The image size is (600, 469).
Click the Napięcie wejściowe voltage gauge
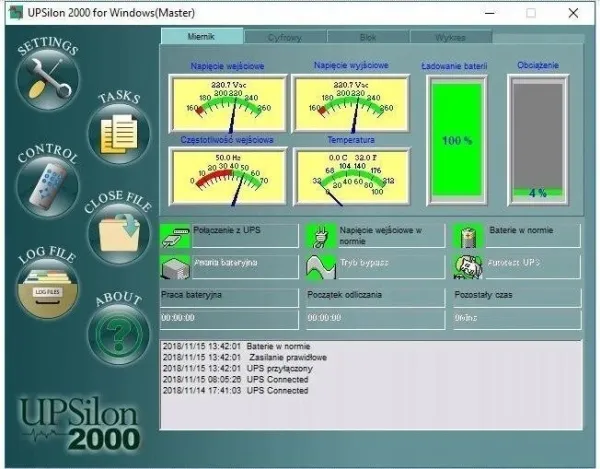pyautogui.click(x=228, y=103)
